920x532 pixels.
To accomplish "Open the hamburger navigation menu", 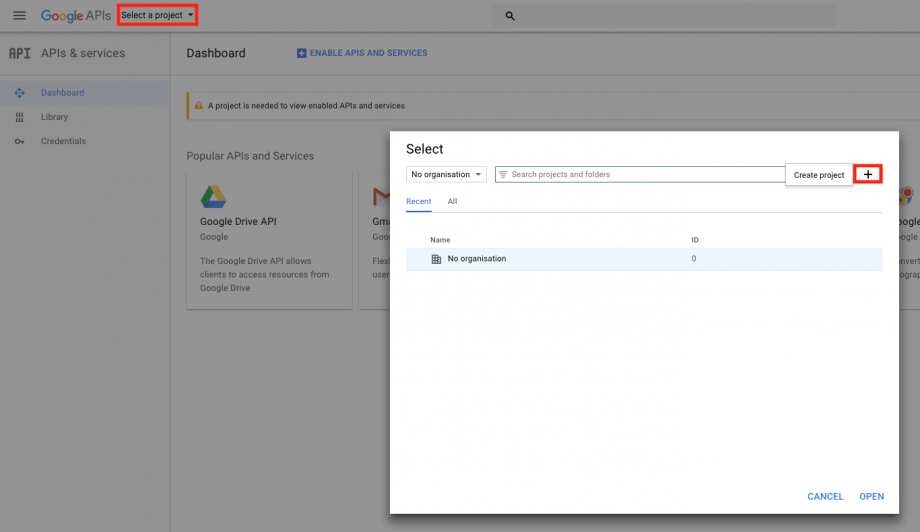I will click(x=19, y=16).
